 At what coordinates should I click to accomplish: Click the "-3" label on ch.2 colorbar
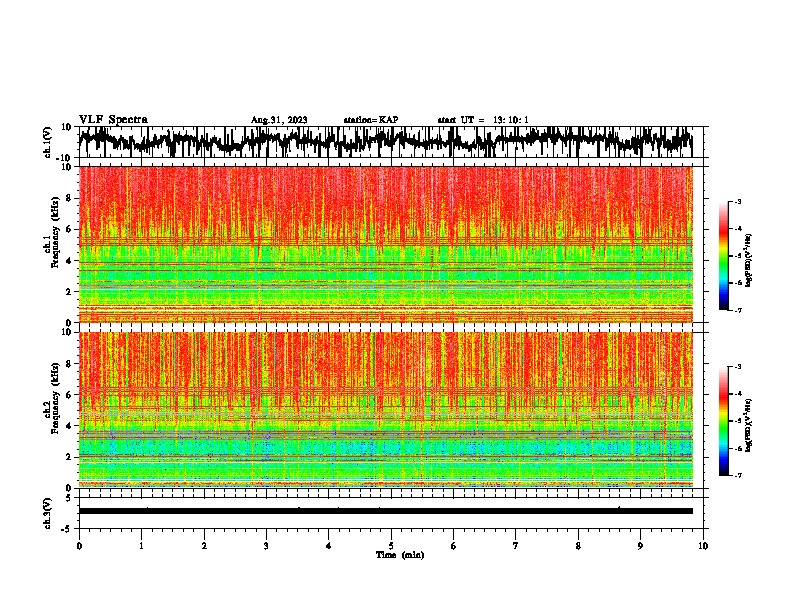[737, 367]
